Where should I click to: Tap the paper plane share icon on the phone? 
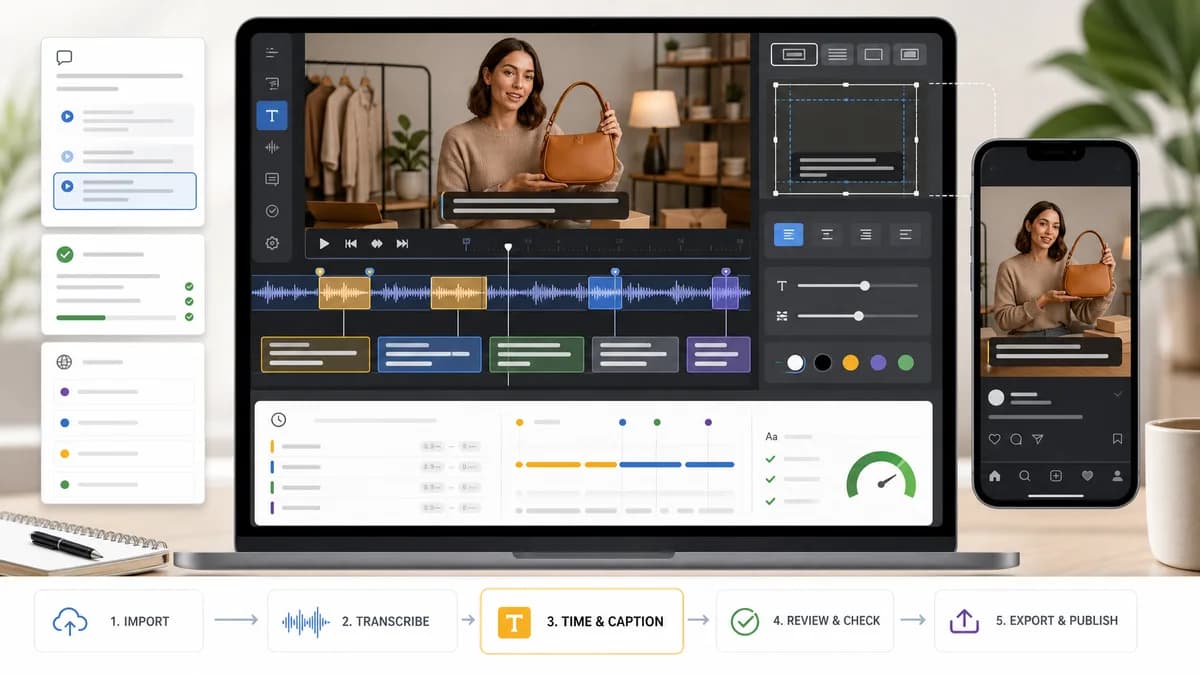click(x=1038, y=439)
